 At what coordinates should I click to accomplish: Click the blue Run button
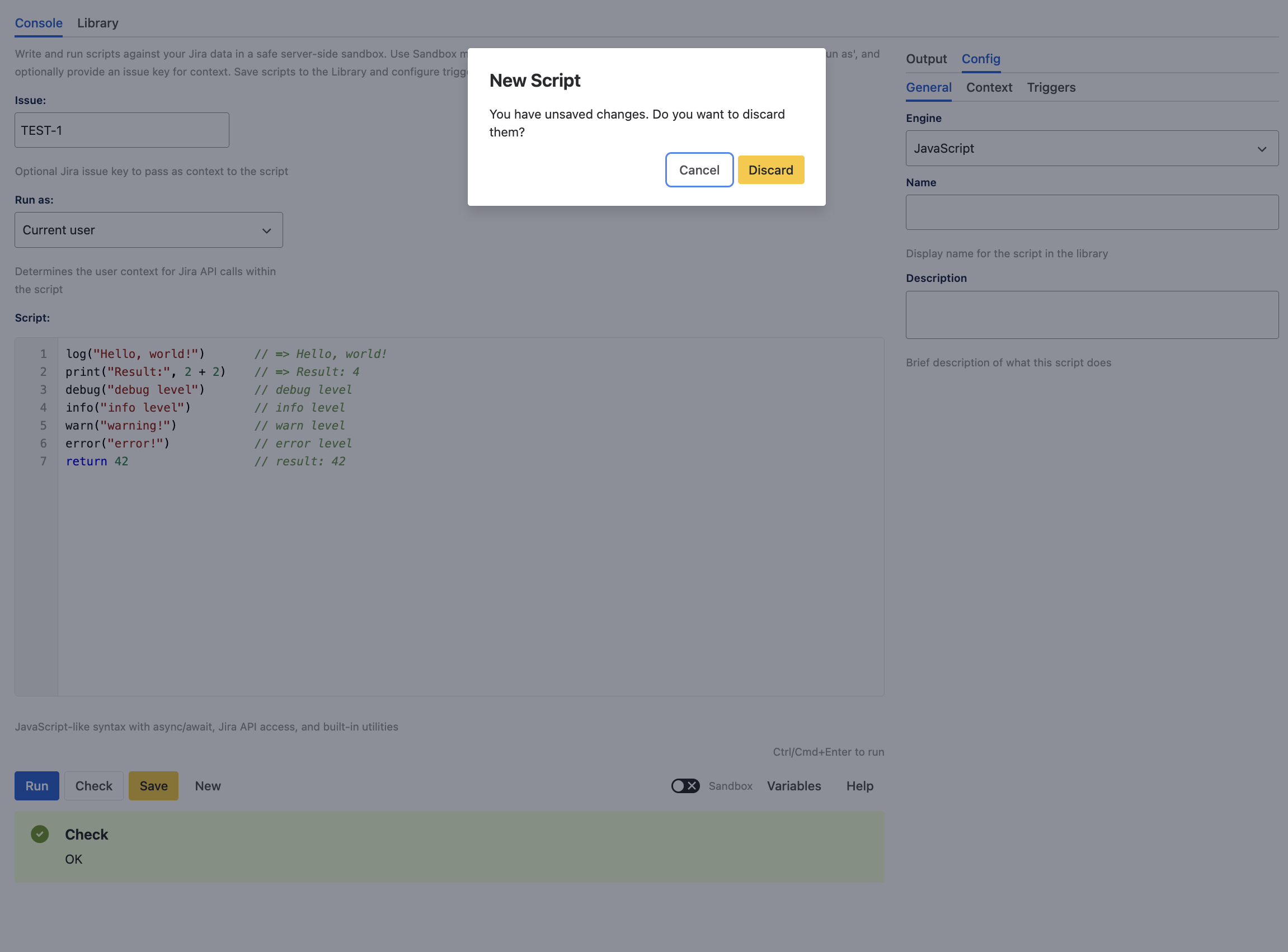36,786
